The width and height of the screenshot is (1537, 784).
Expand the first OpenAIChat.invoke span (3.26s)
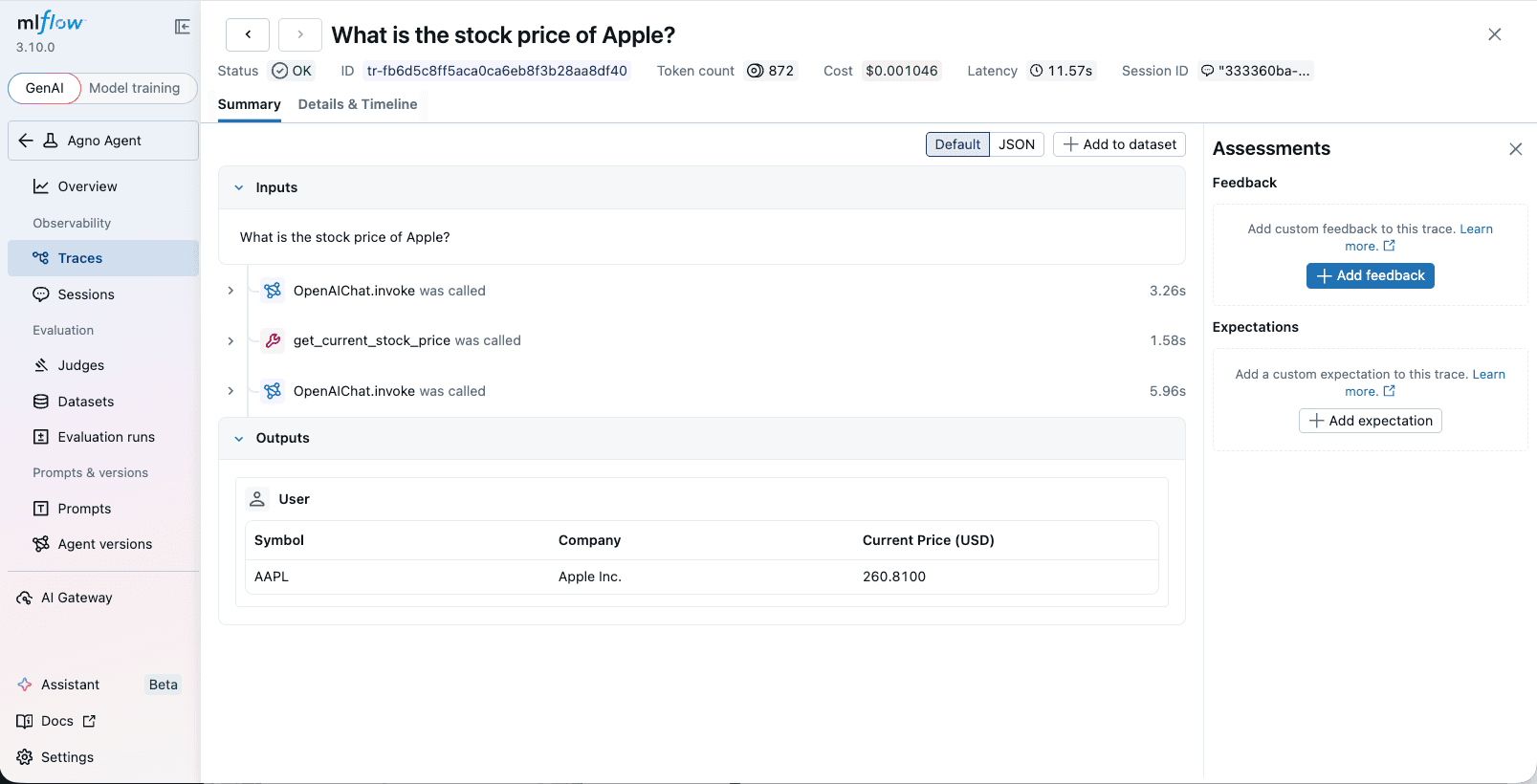pyautogui.click(x=231, y=291)
